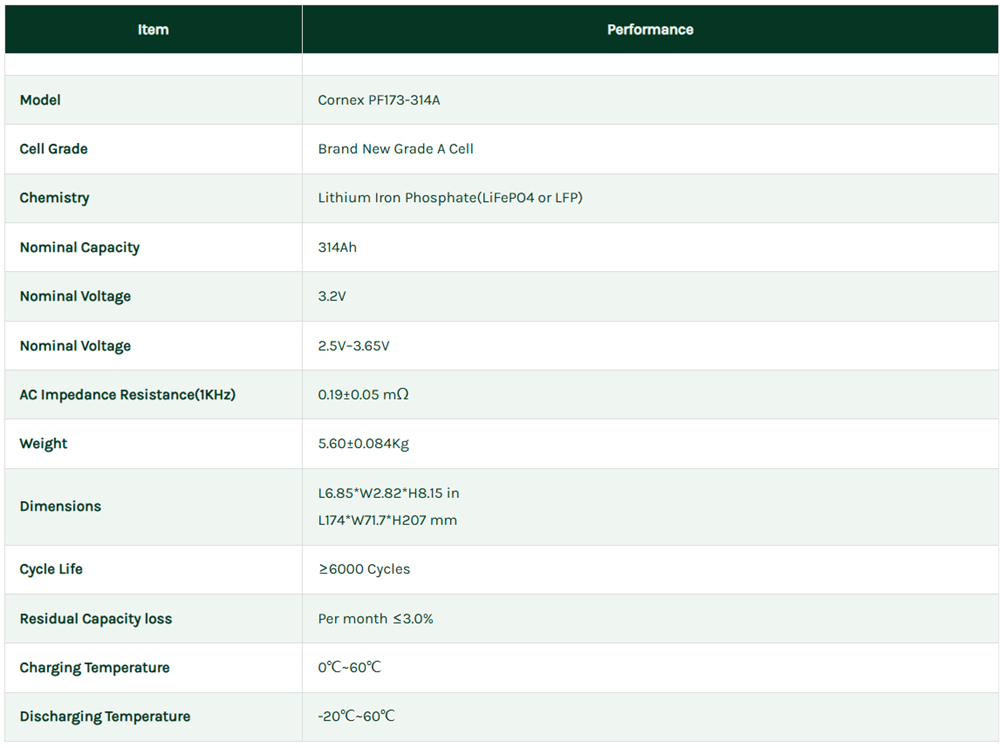Select the Lithium Iron Phosphate chemistry value
The height and width of the screenshot is (748, 1000).
450,198
